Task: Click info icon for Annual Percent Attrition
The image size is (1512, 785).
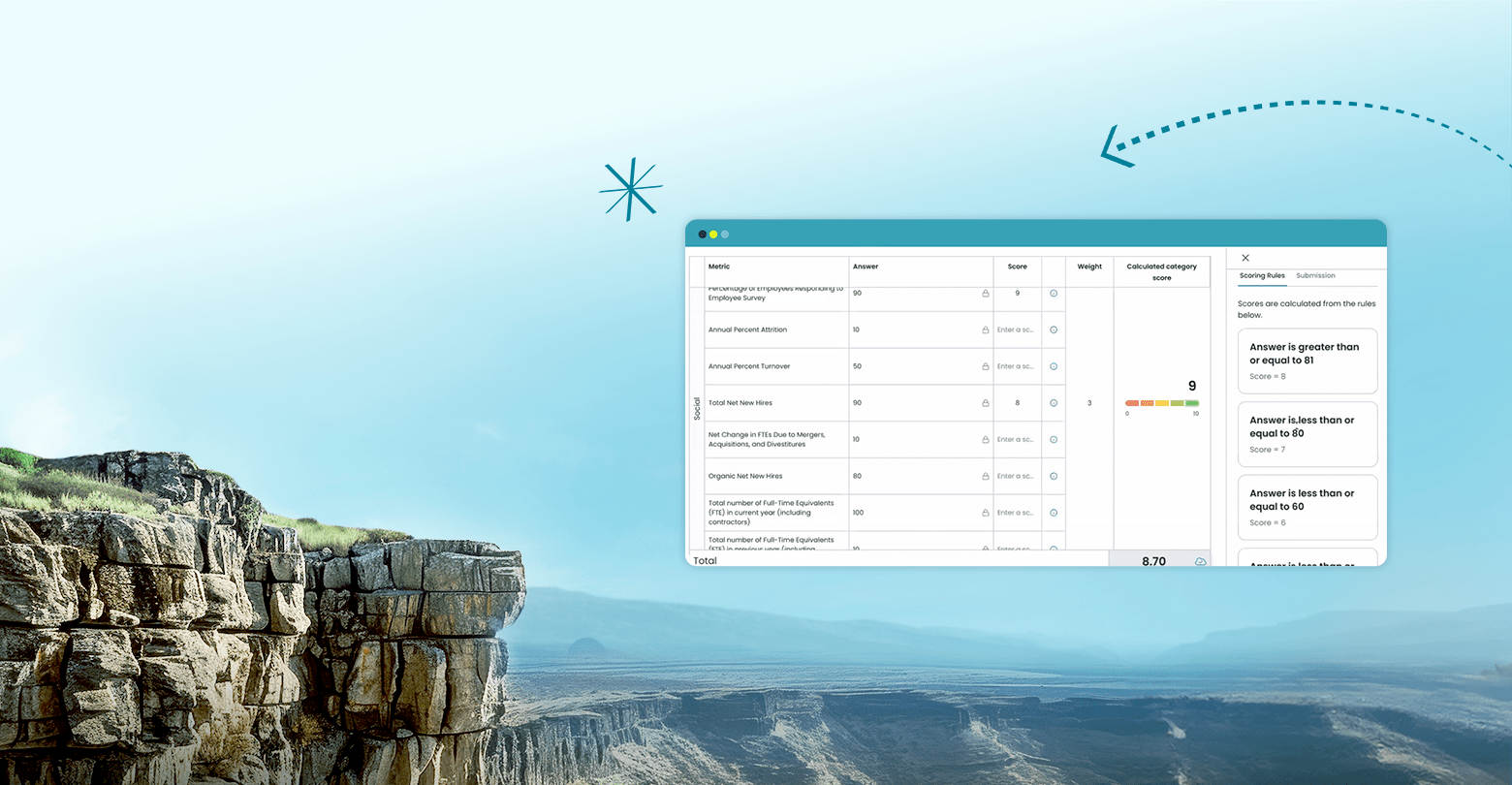Action: pos(1054,330)
